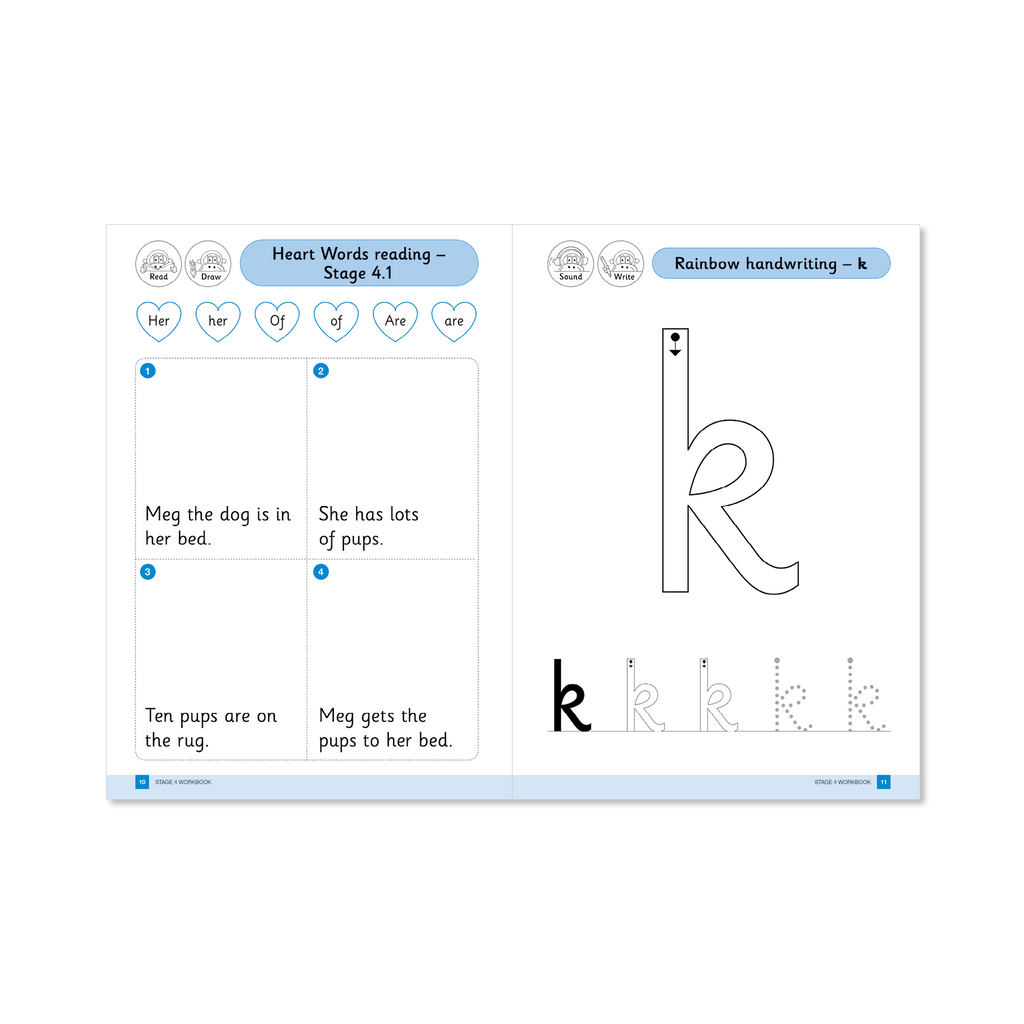
Task: Click sentence 'She has lots of pups.'
Action: [368, 526]
